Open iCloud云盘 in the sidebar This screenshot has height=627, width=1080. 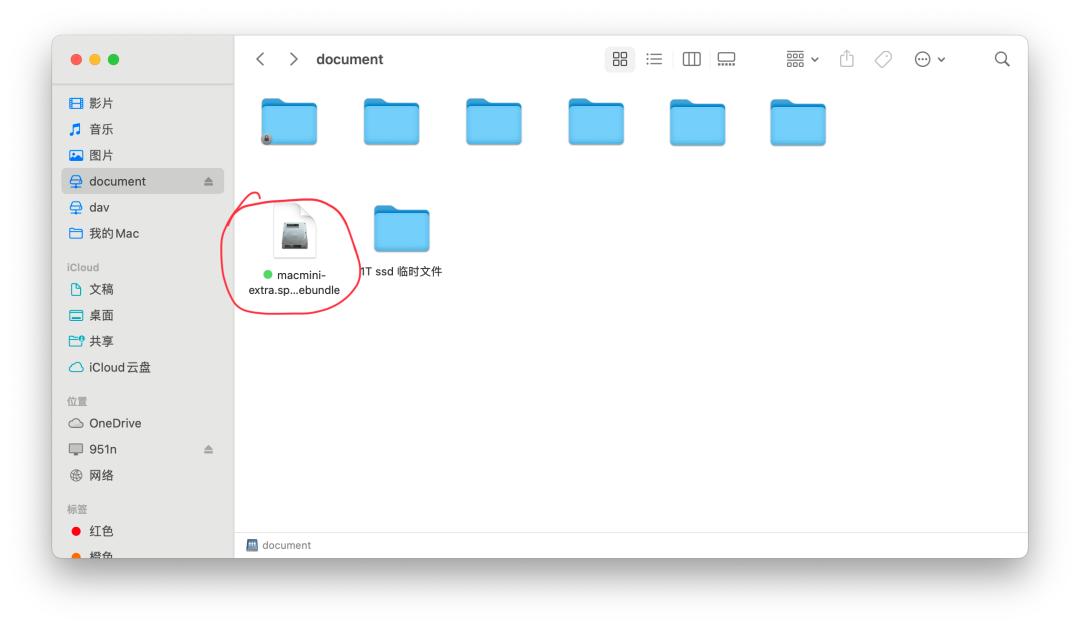coord(143,367)
